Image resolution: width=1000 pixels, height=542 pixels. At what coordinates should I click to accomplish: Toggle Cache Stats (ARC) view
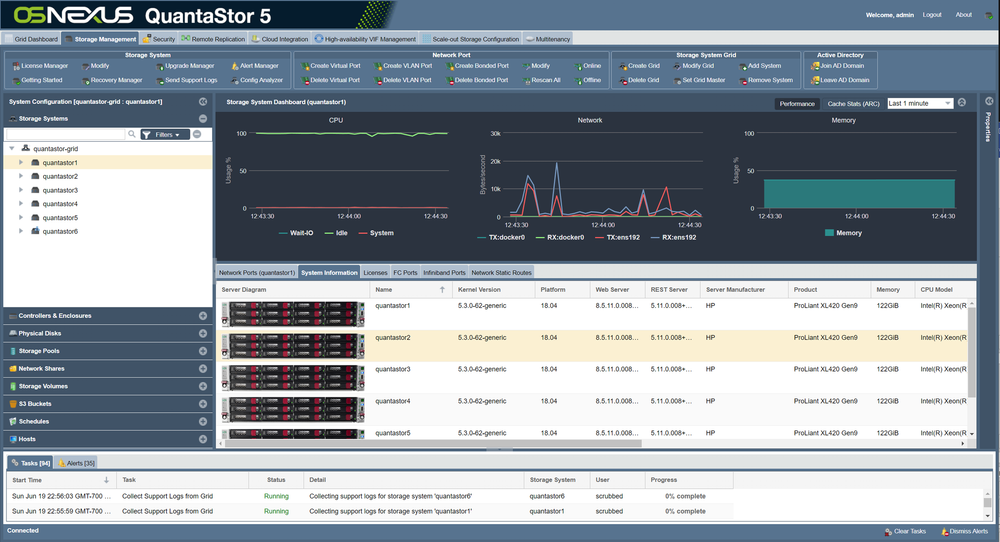pos(853,104)
